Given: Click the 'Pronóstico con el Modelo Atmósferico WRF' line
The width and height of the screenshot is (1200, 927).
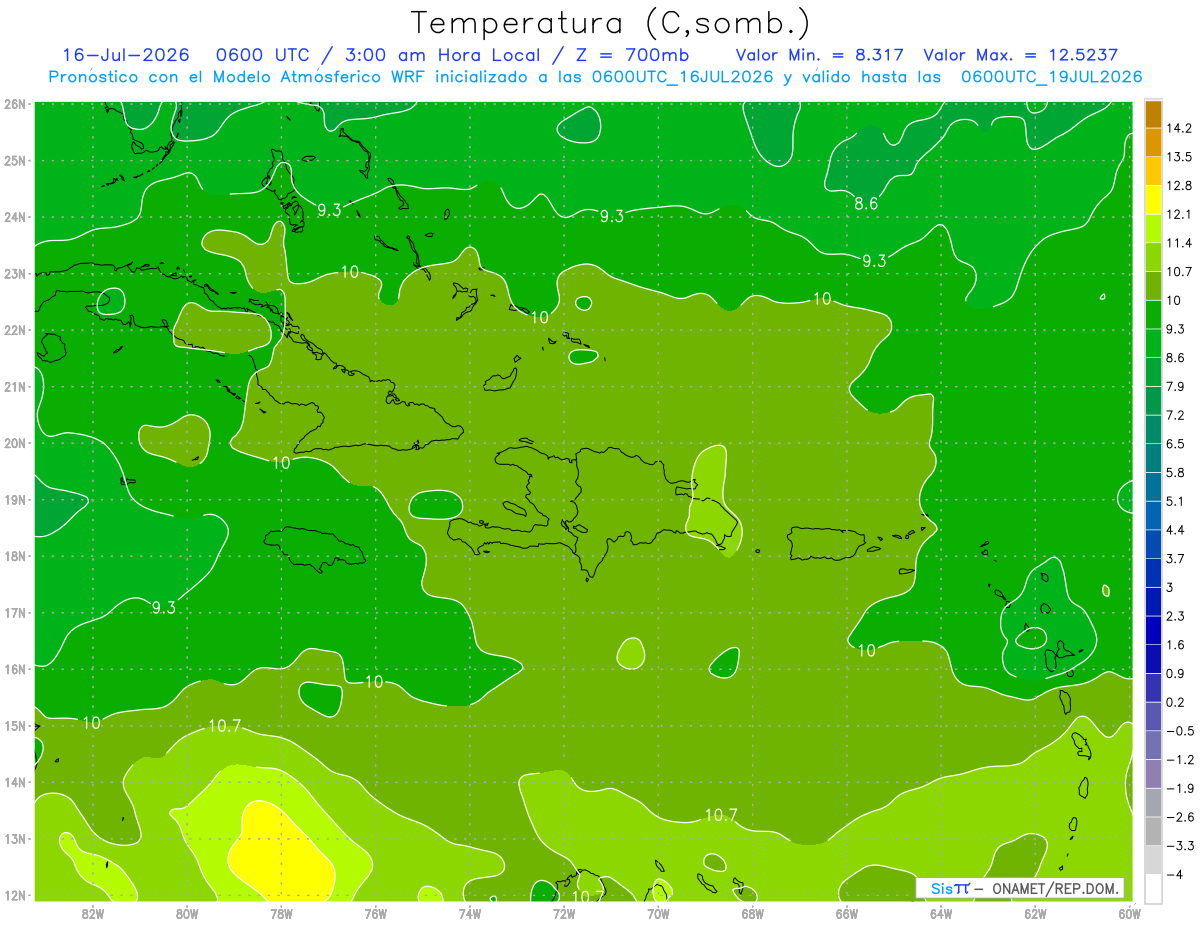Looking at the screenshot, I should [x=595, y=77].
